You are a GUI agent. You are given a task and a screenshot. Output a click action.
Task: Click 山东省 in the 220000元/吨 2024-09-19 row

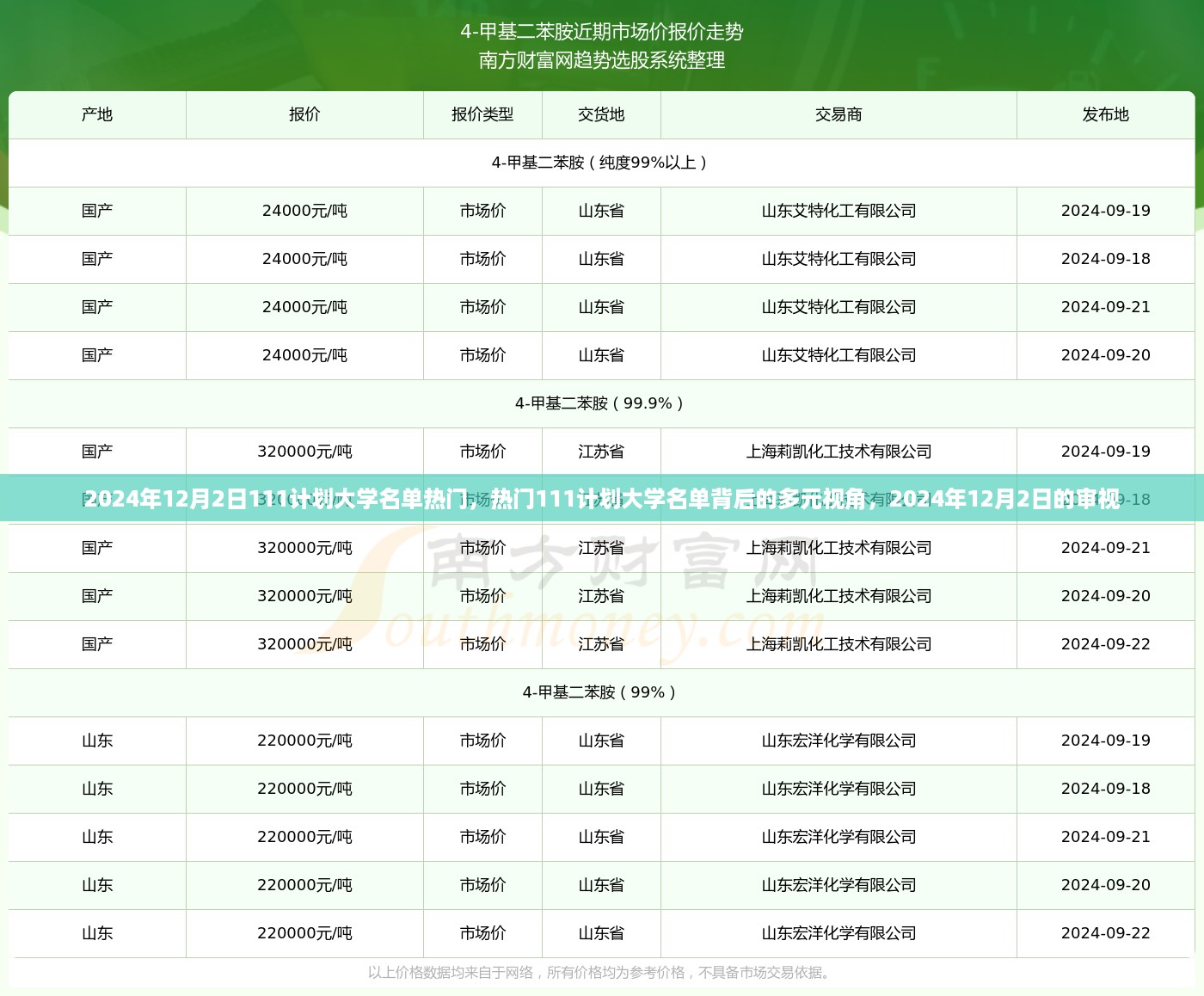coord(601,741)
